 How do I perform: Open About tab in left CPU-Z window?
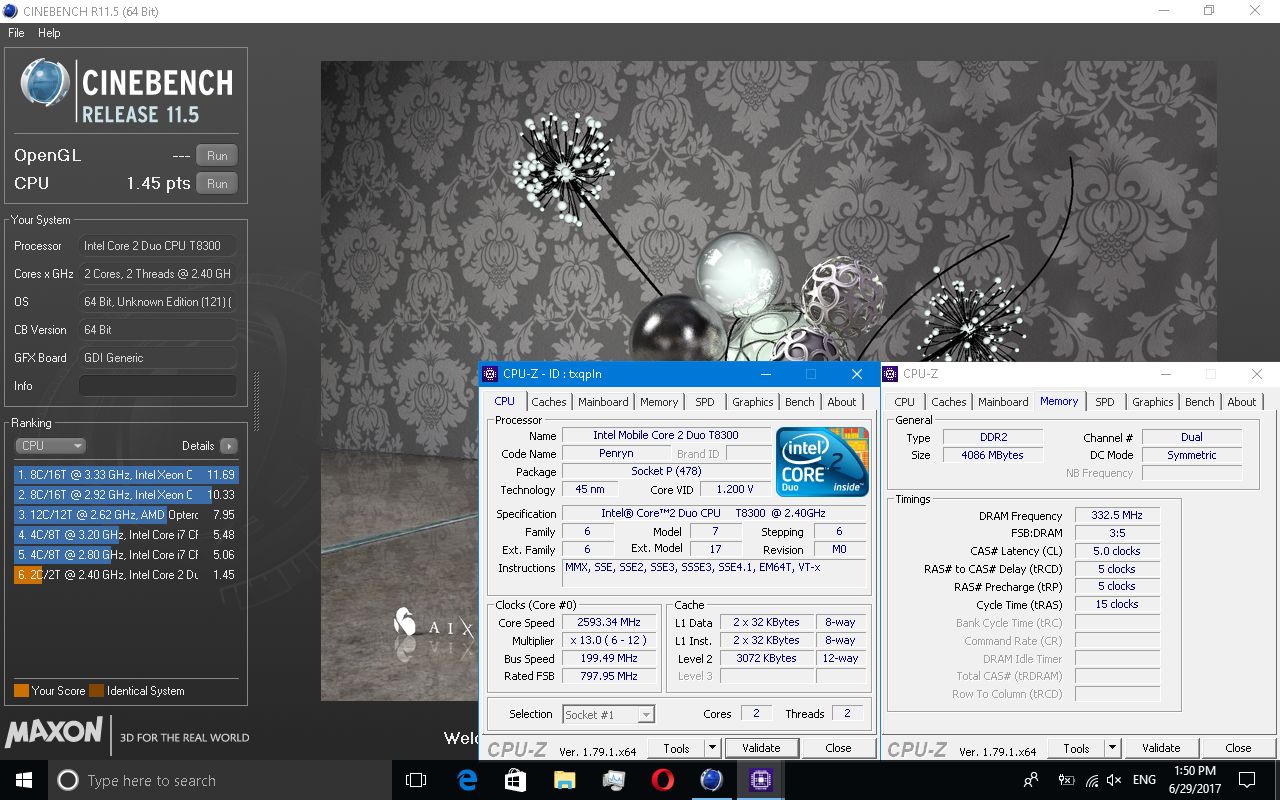842,402
